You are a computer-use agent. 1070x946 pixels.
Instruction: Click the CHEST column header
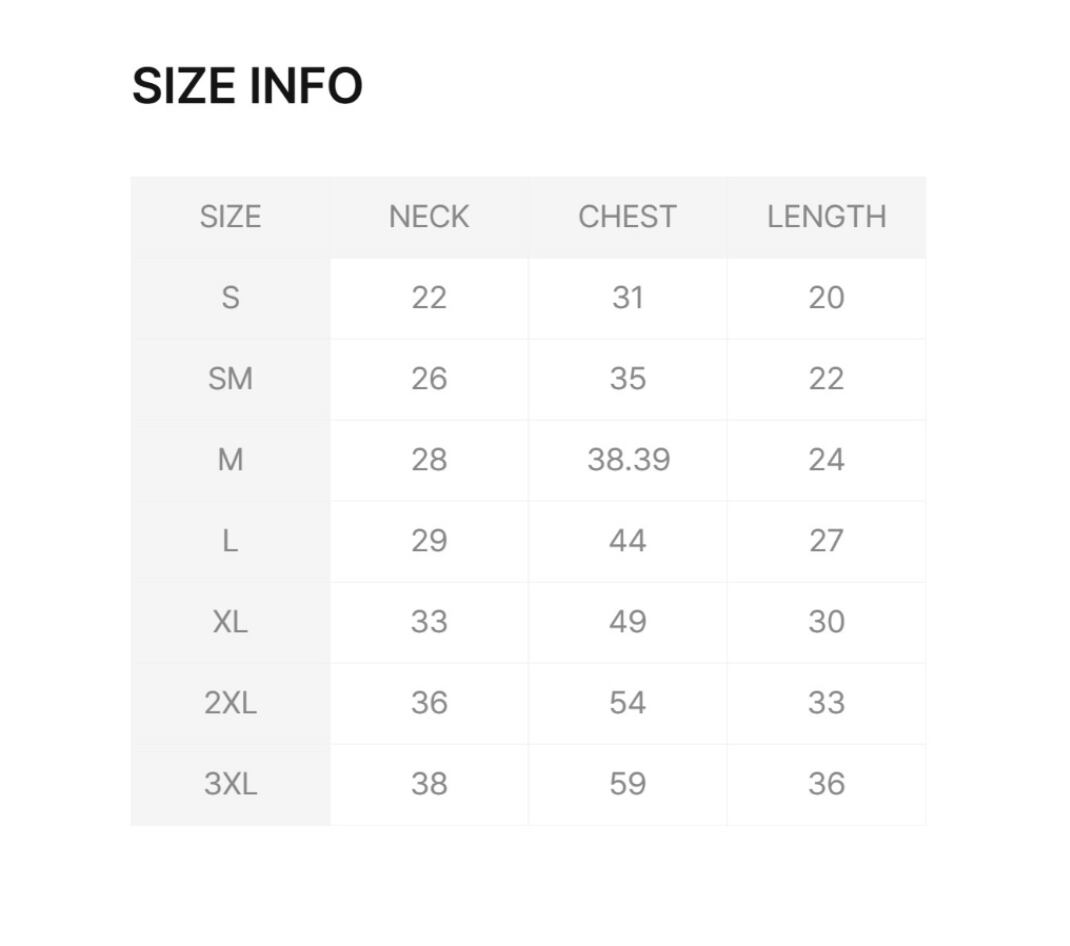point(627,217)
